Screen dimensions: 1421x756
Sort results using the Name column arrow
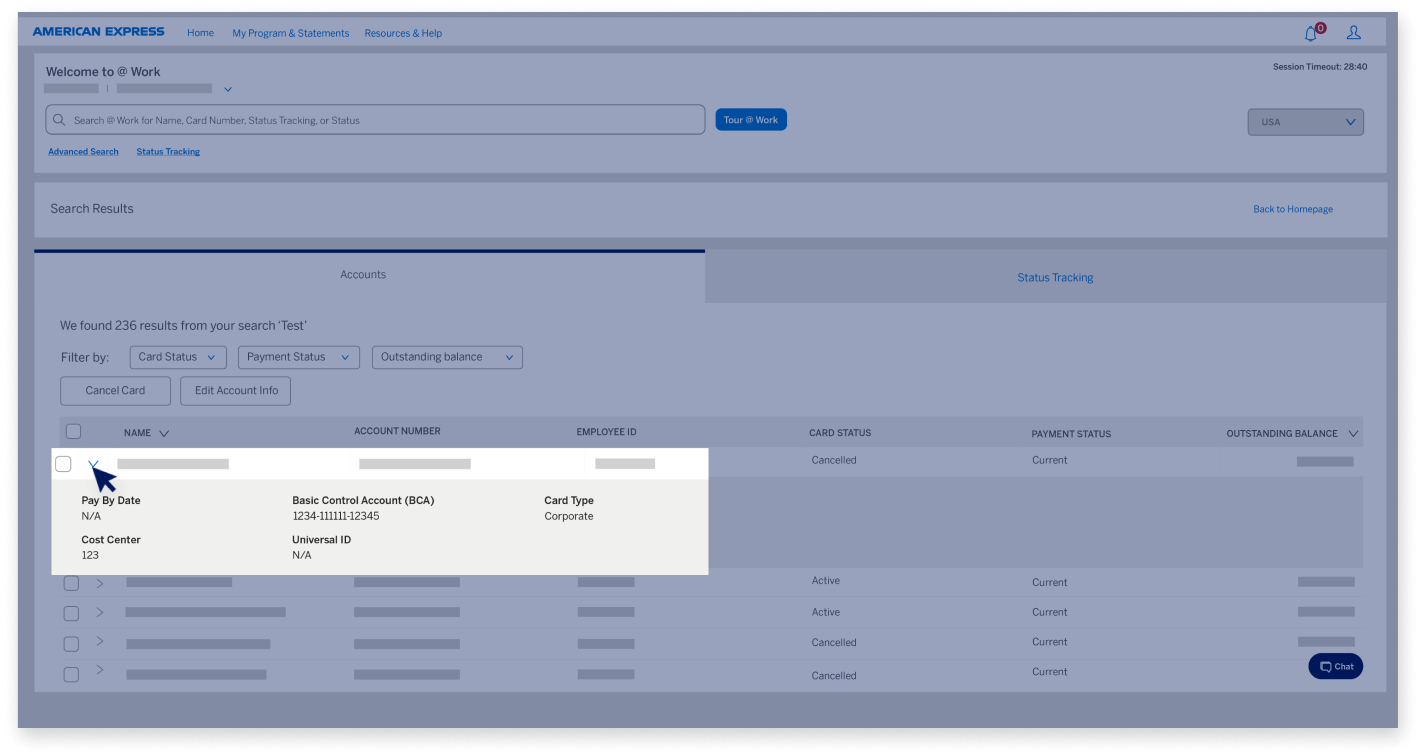coord(163,432)
